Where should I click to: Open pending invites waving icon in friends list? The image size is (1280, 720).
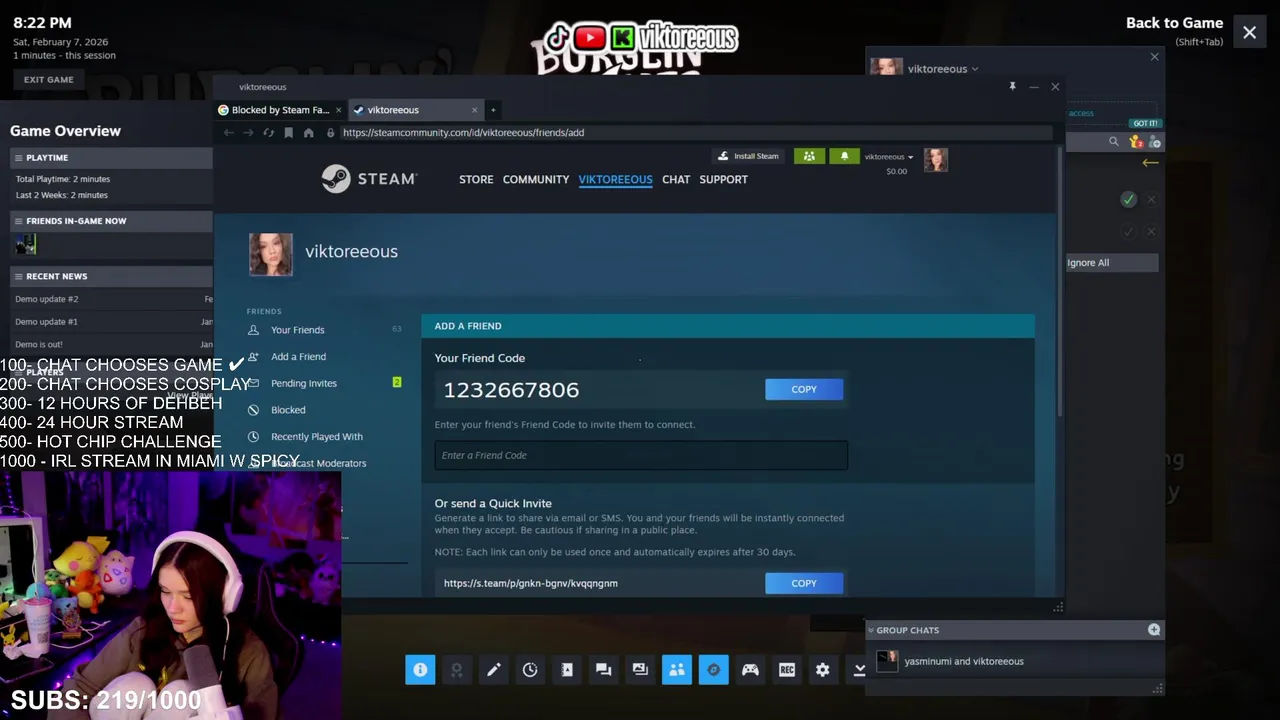1135,142
